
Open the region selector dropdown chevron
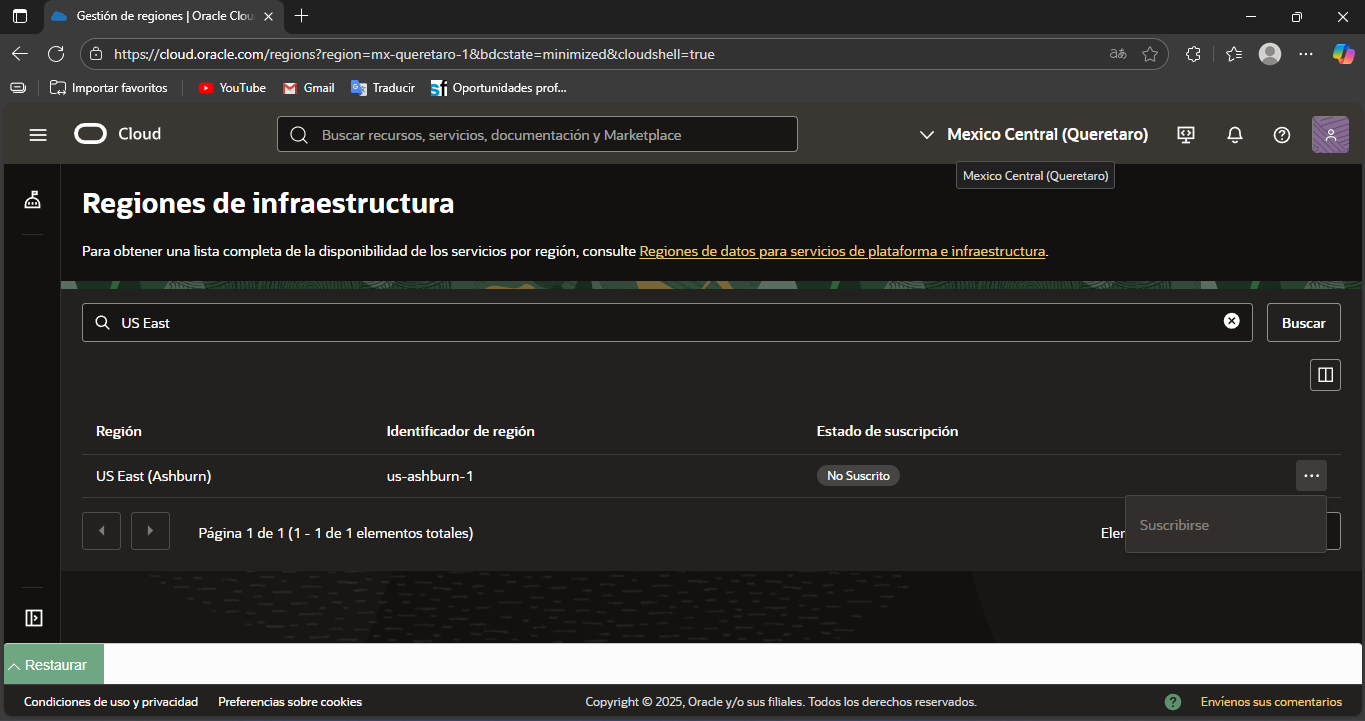point(926,134)
